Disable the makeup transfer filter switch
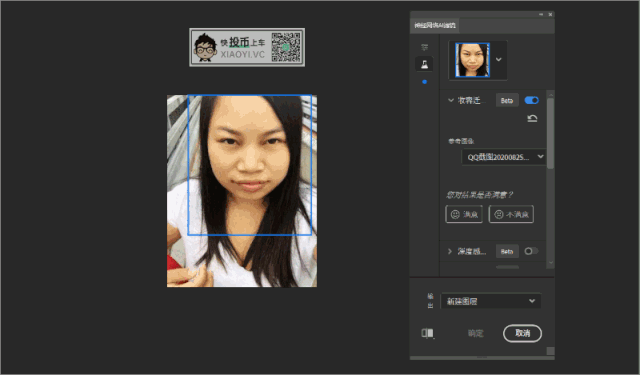Screen dimensions: 640x375 531,100
